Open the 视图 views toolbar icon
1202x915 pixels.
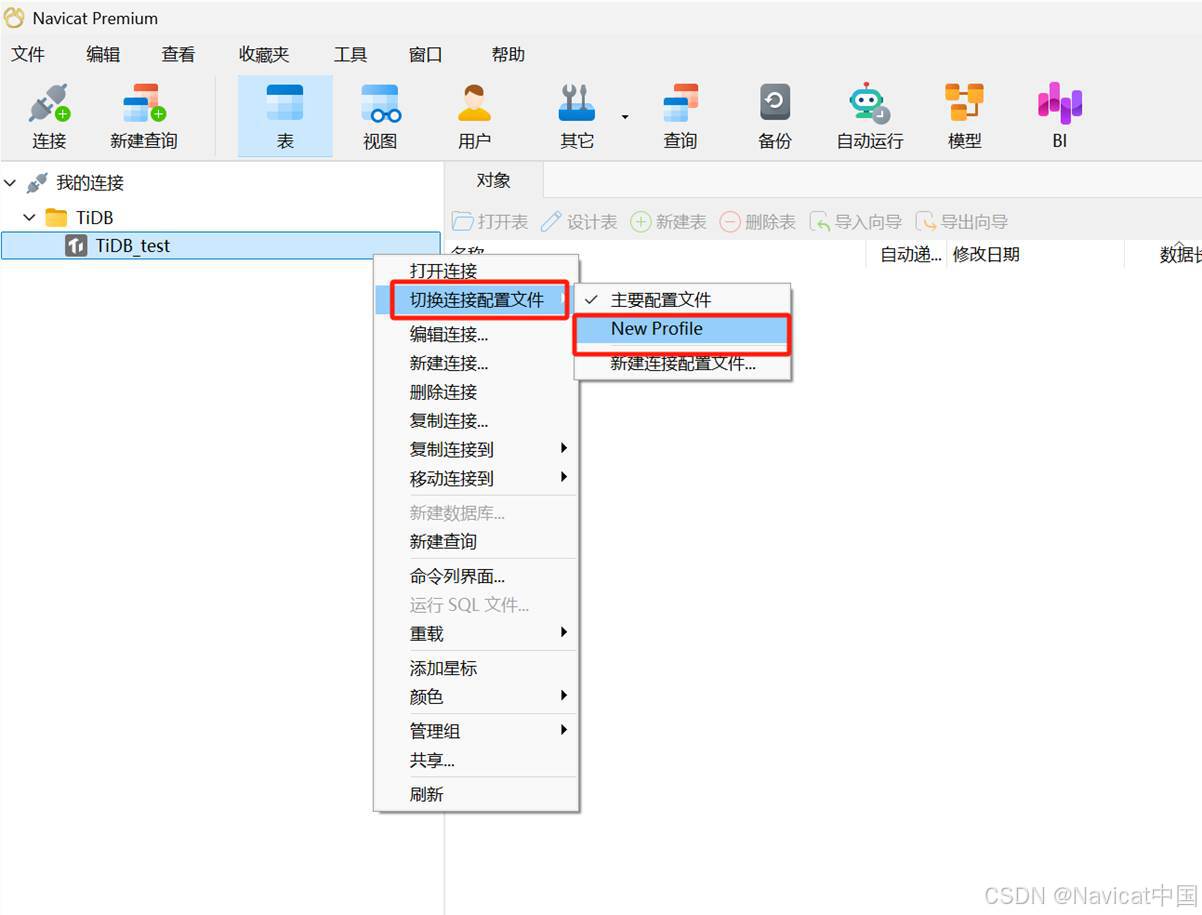pos(380,104)
